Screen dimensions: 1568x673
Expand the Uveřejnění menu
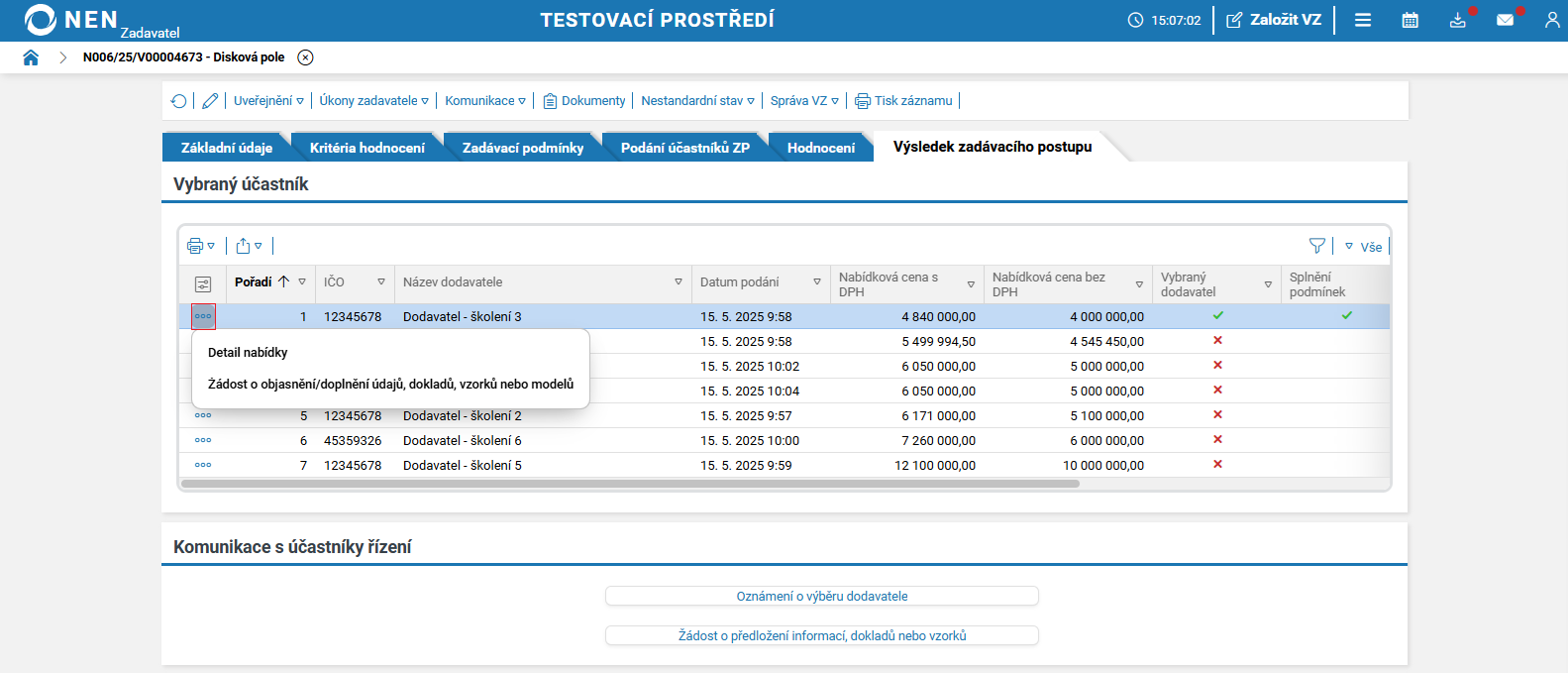(x=267, y=101)
